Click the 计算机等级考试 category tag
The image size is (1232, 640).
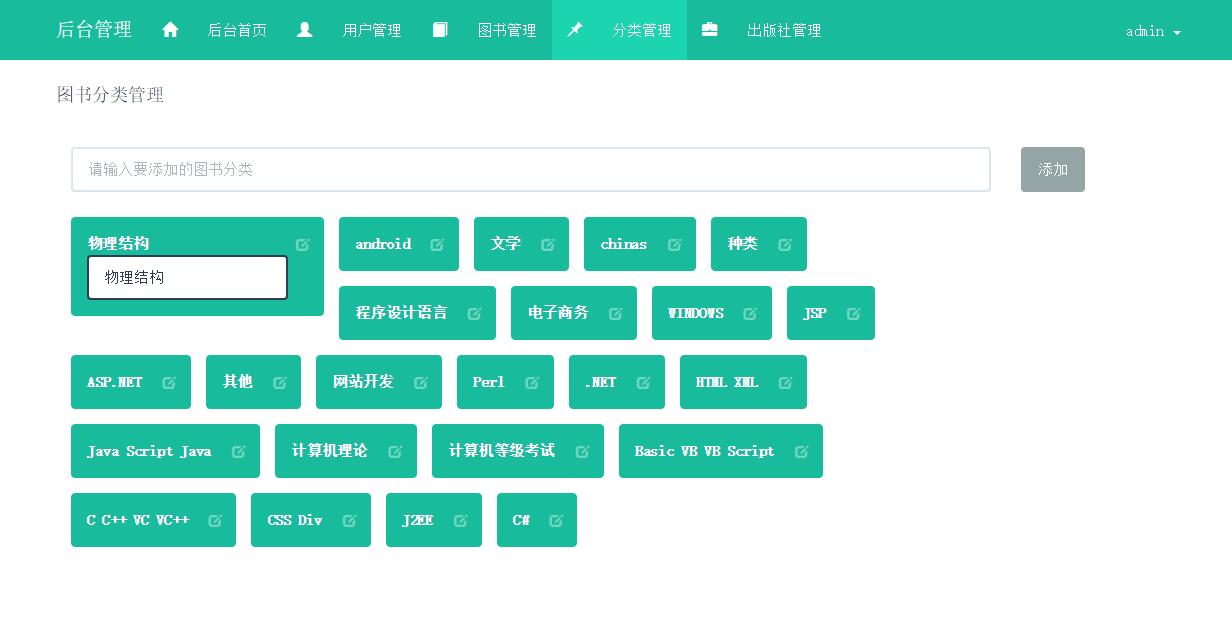click(x=518, y=451)
